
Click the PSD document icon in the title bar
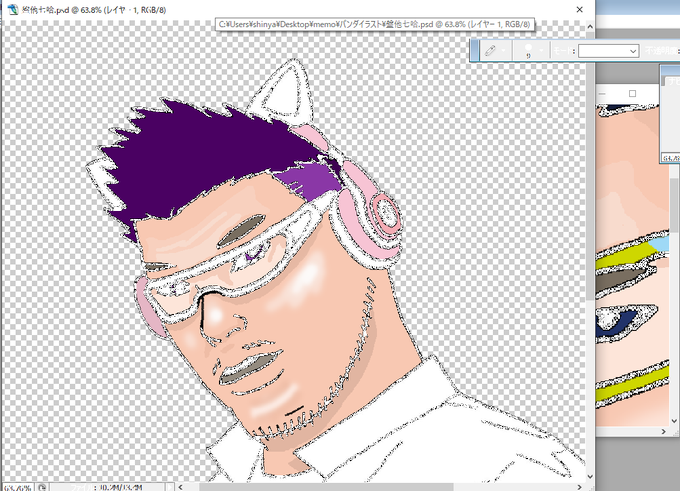(13, 10)
